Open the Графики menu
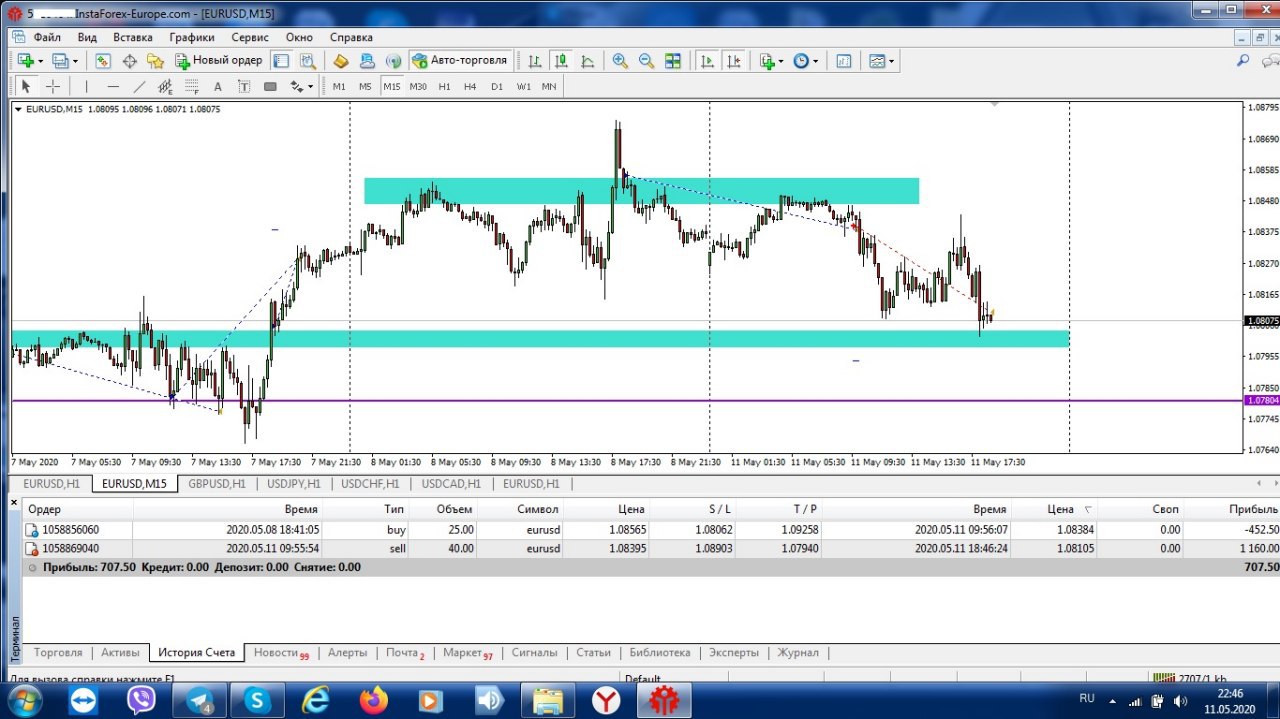 pos(192,37)
